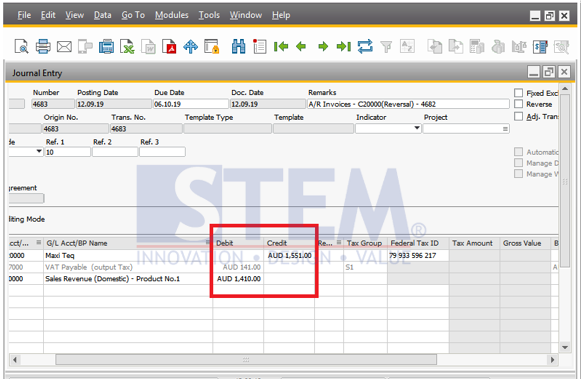
Task: Select the Sales Revenue (Domestic) row
Action: pos(112,279)
